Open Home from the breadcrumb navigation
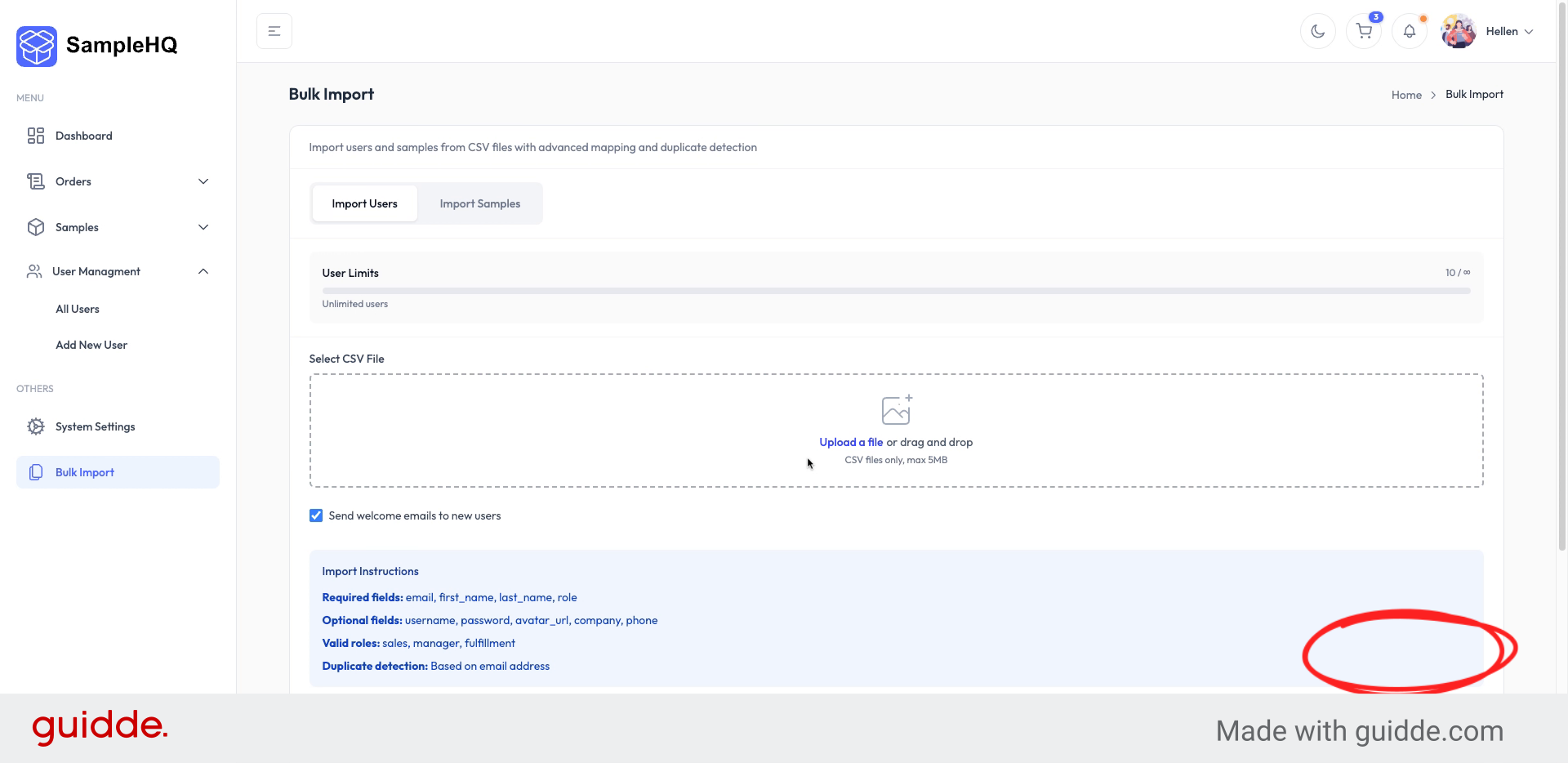The width and height of the screenshot is (1568, 763). [x=1405, y=94]
